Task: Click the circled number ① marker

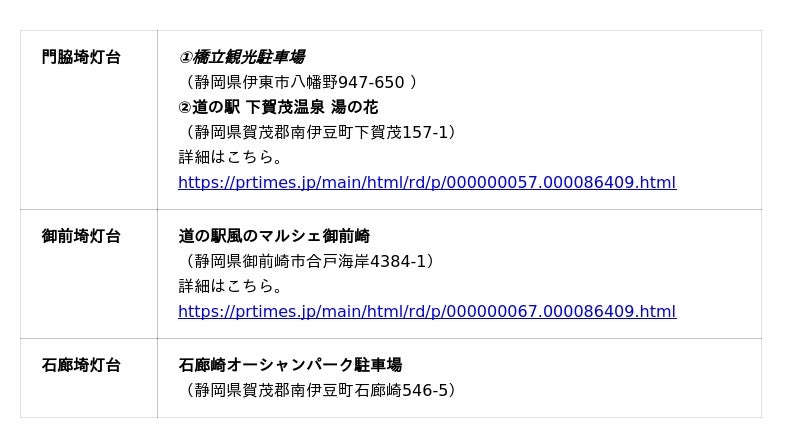Action: point(185,58)
